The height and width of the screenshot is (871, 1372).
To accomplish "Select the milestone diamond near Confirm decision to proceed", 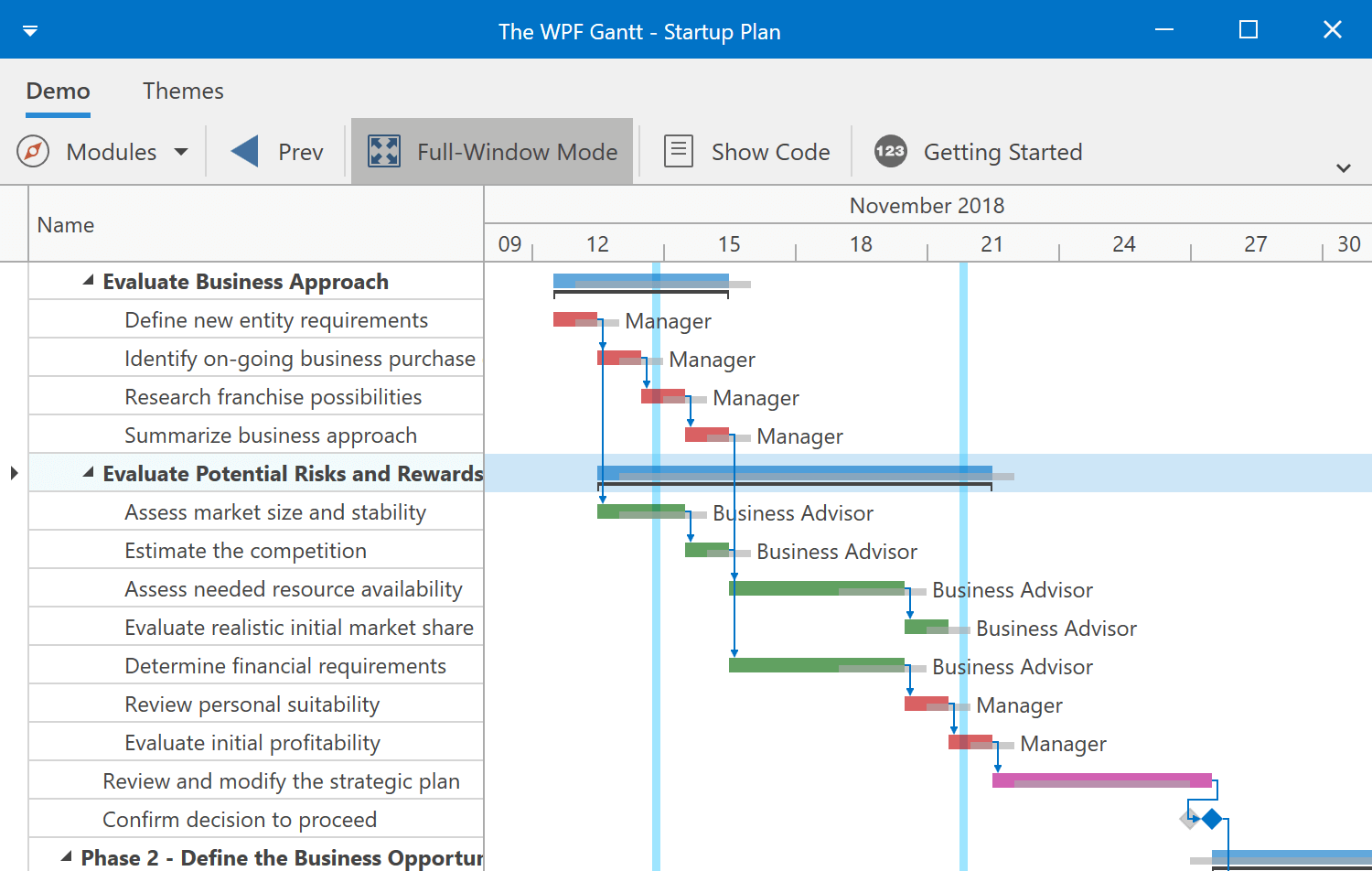I will coord(1212,819).
